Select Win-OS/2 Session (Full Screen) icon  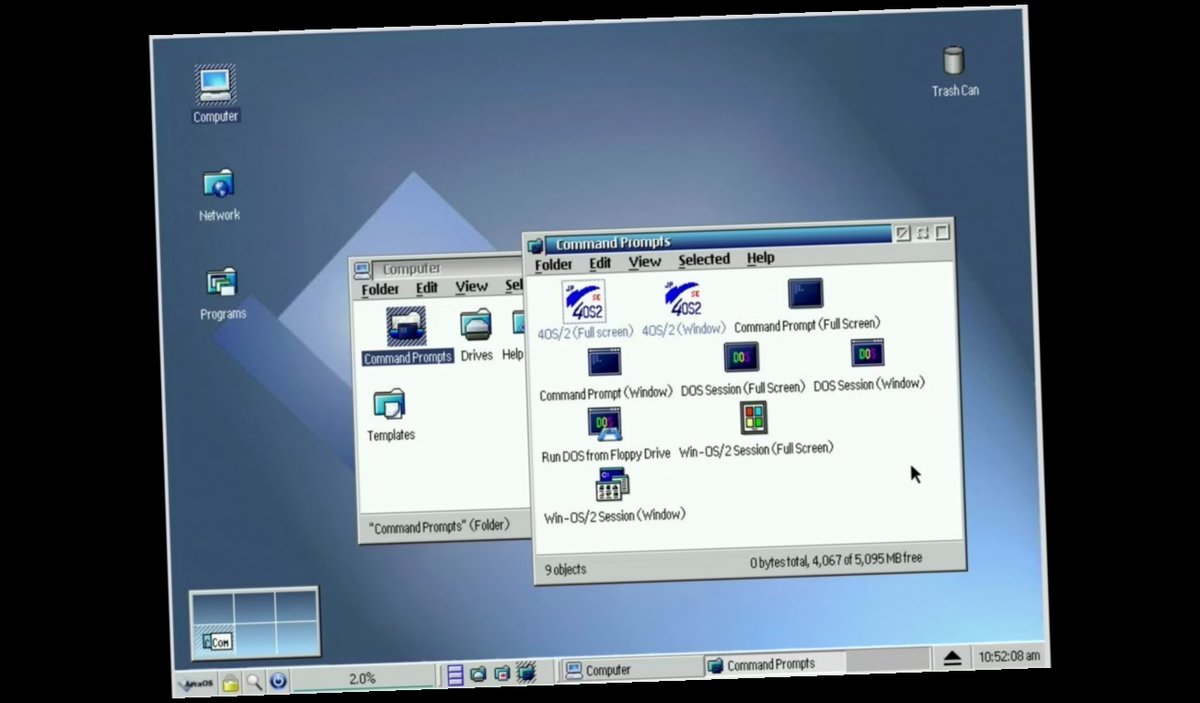(x=754, y=418)
